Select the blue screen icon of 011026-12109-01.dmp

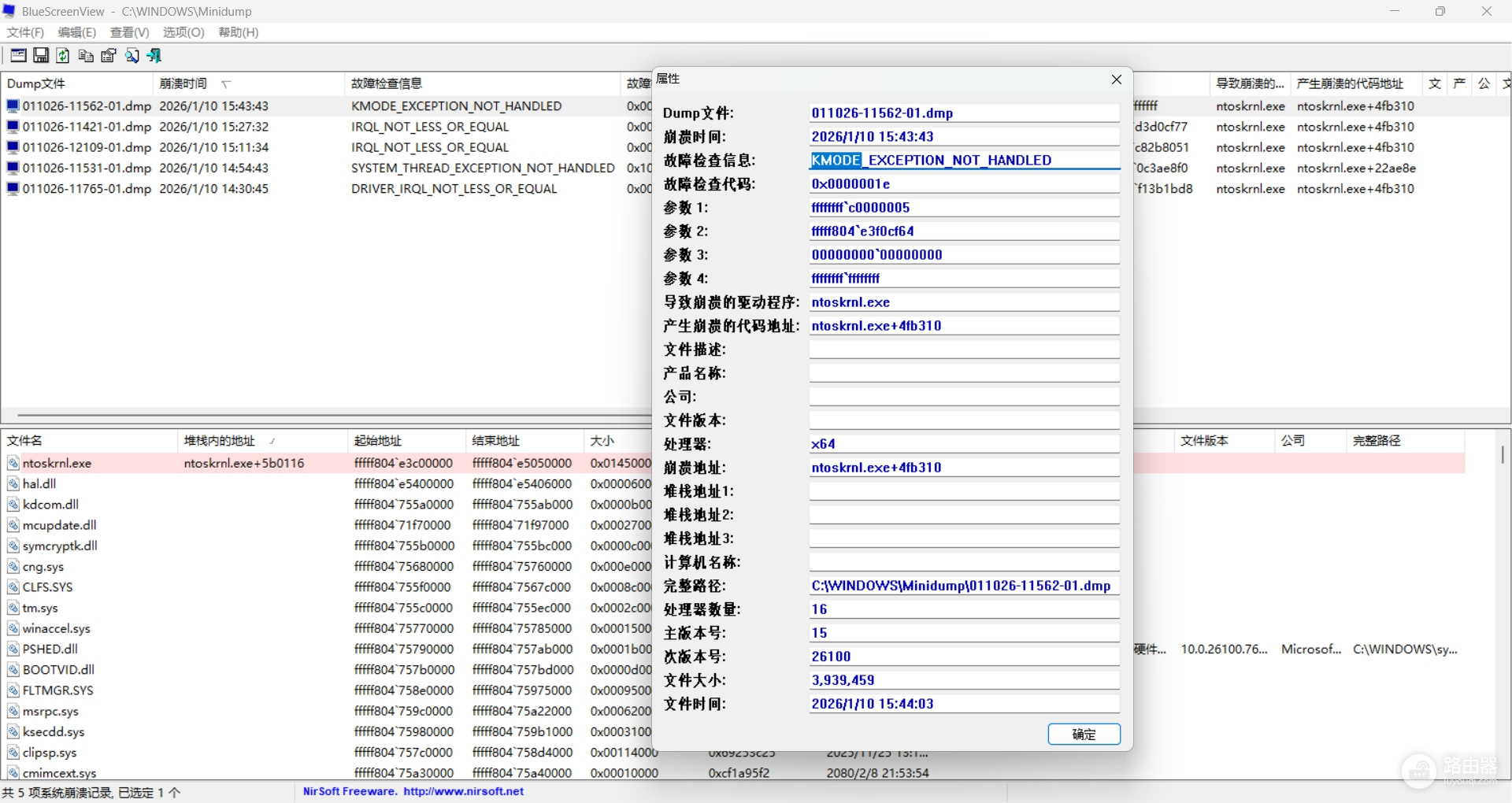click(13, 147)
